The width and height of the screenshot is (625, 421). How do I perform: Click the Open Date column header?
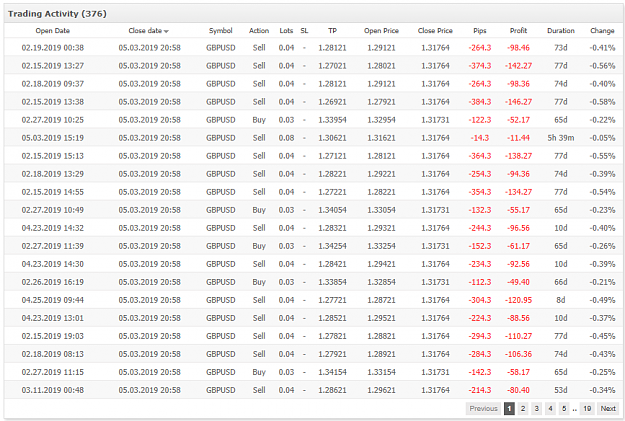pos(53,31)
